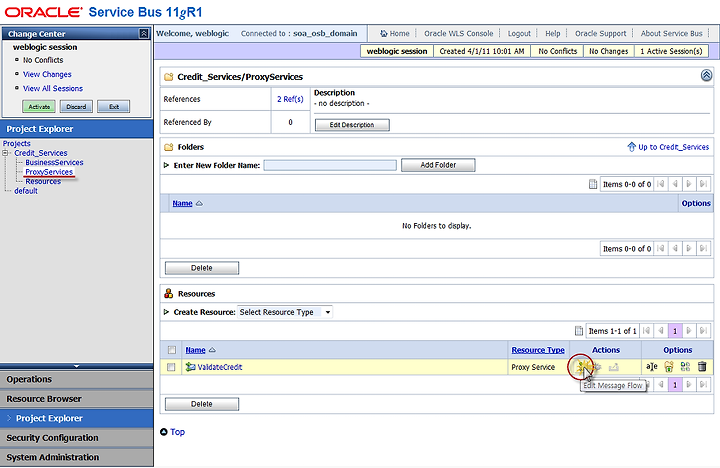The width and height of the screenshot is (720, 468).
Task: Open Security Configuration section
Action: (x=76, y=438)
